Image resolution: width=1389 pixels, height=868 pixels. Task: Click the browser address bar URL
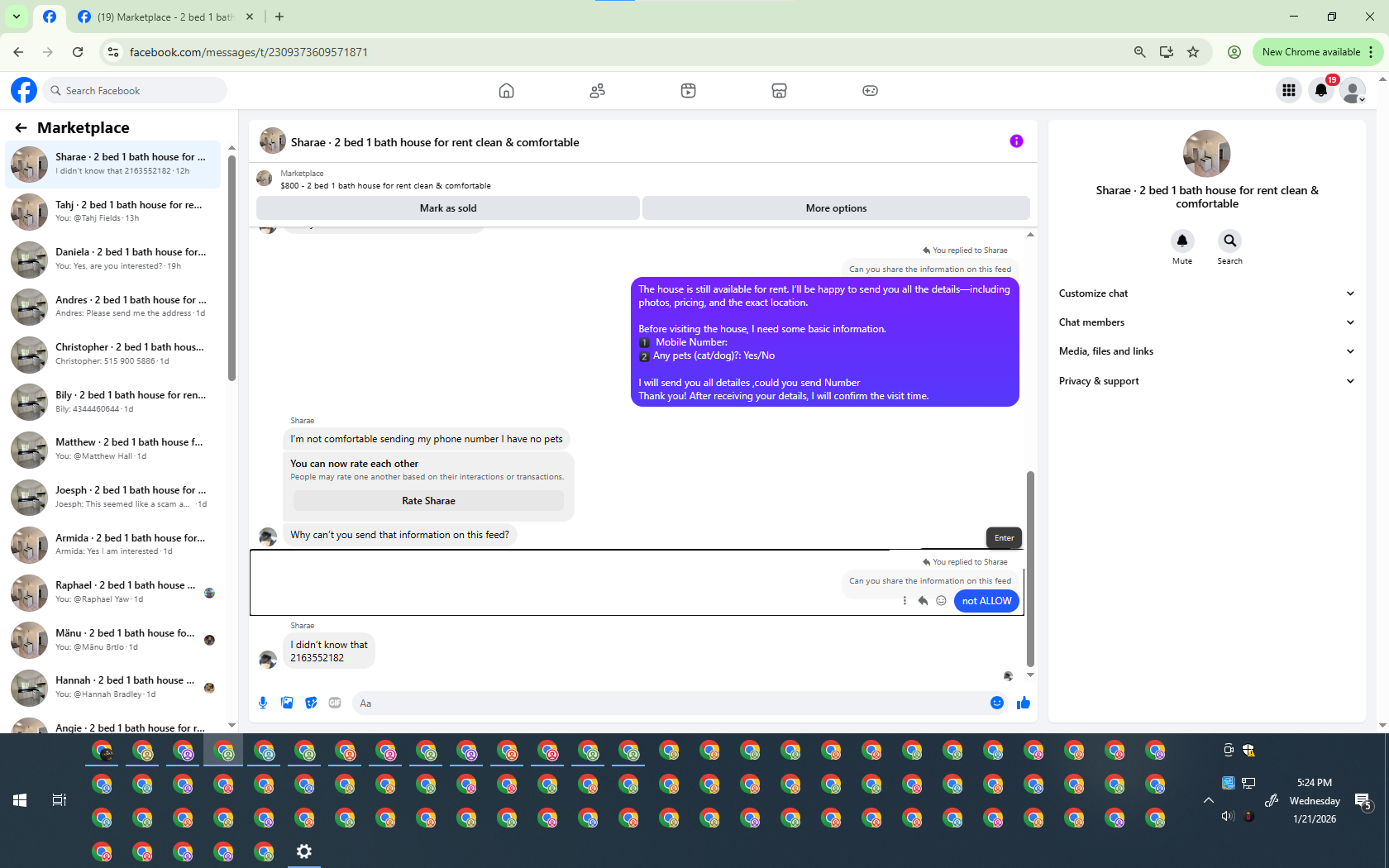click(x=249, y=52)
